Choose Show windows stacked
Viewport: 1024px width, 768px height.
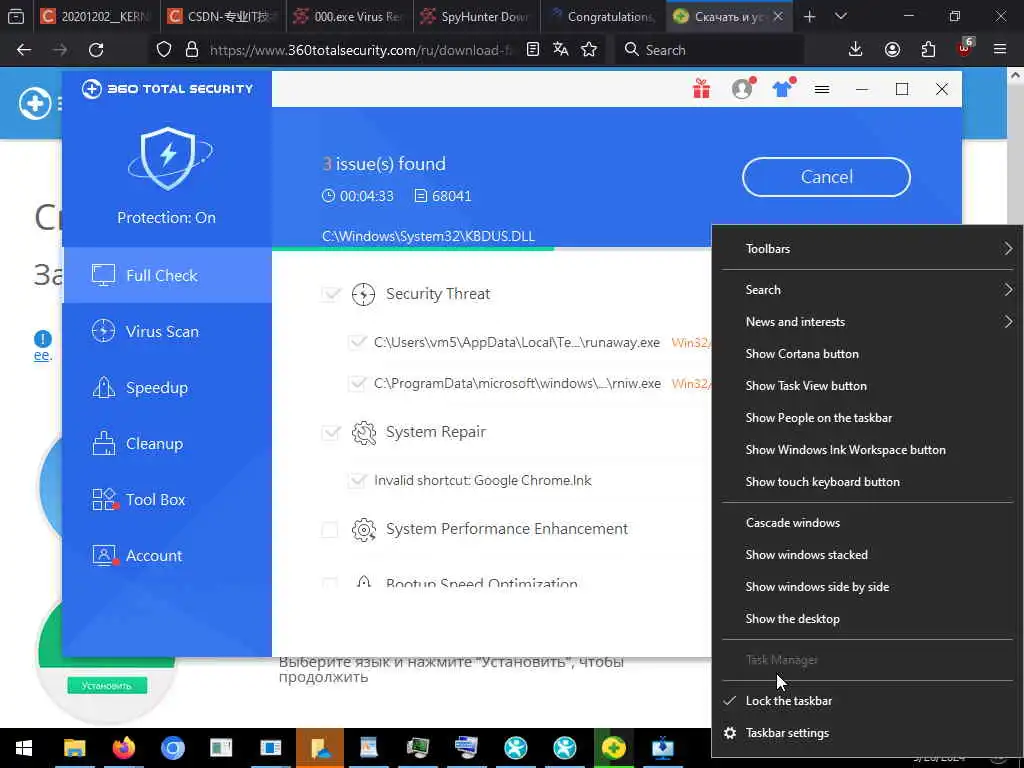pyautogui.click(x=867, y=554)
